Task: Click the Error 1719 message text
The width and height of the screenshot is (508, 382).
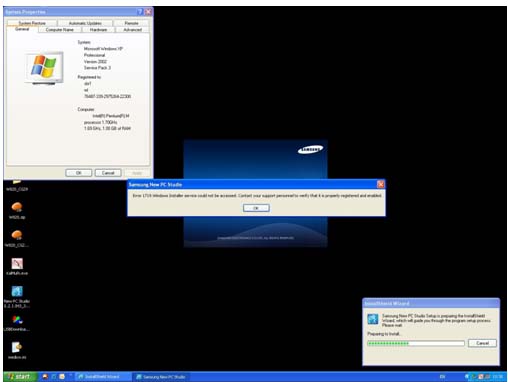Action: point(257,196)
